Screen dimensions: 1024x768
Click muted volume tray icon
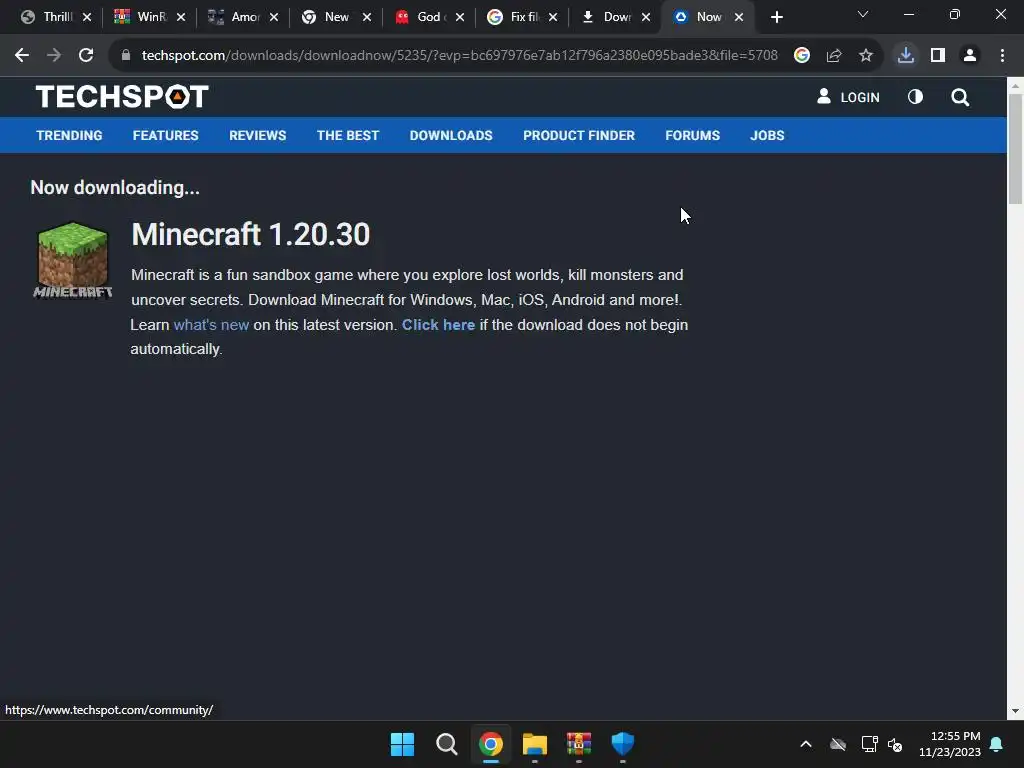[x=895, y=744]
